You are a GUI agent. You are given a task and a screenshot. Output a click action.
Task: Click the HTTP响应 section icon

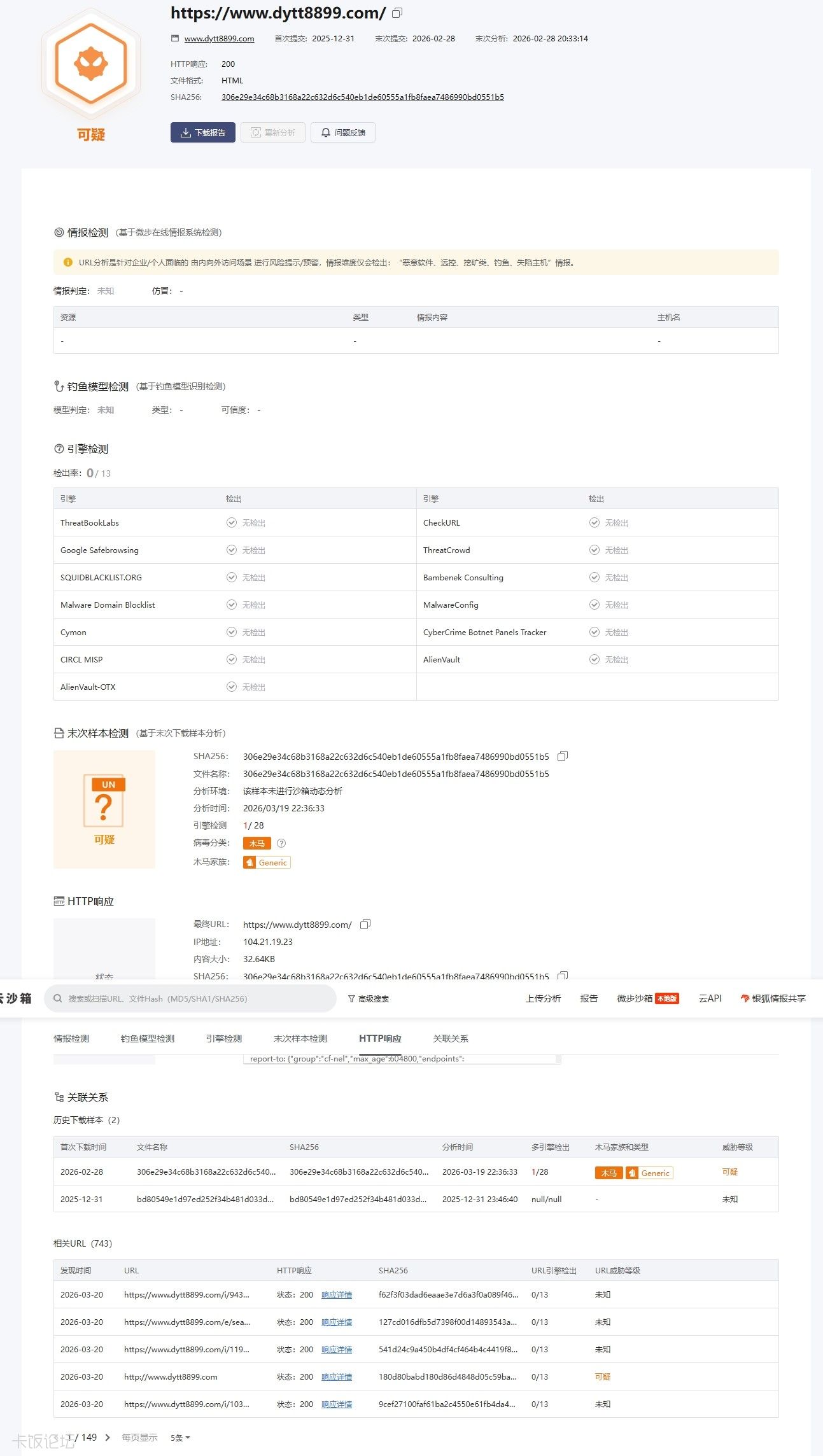59,901
